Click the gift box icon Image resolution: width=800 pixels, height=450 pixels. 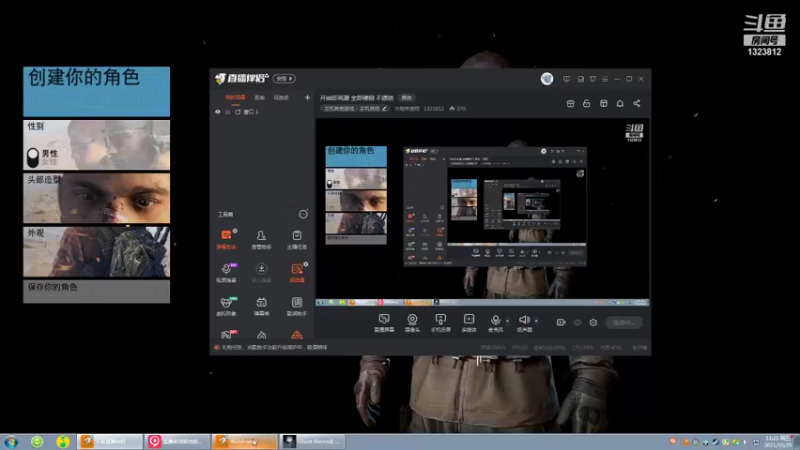pyautogui.click(x=570, y=104)
